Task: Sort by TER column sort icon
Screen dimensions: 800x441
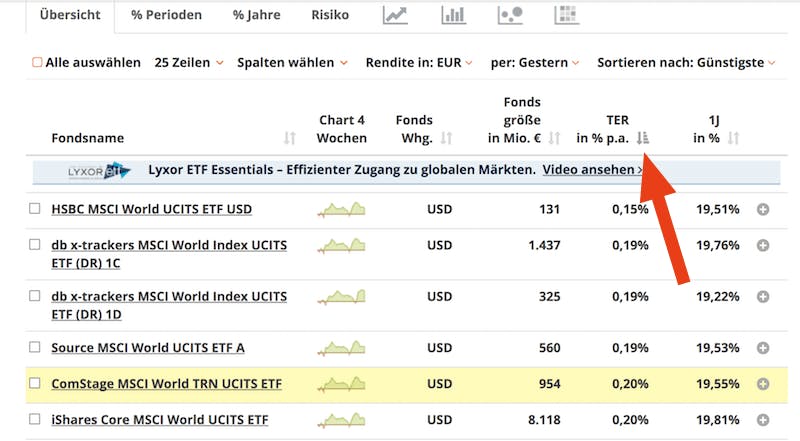Action: 643,138
